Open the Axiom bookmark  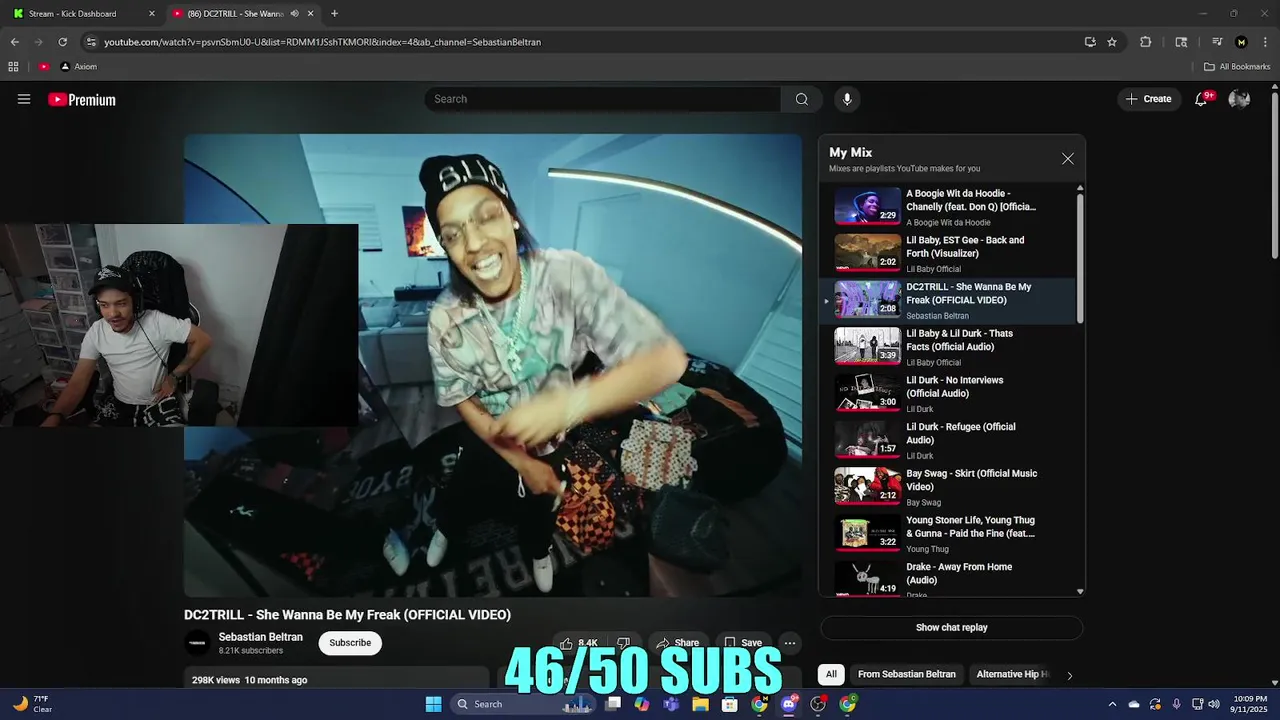(79, 67)
